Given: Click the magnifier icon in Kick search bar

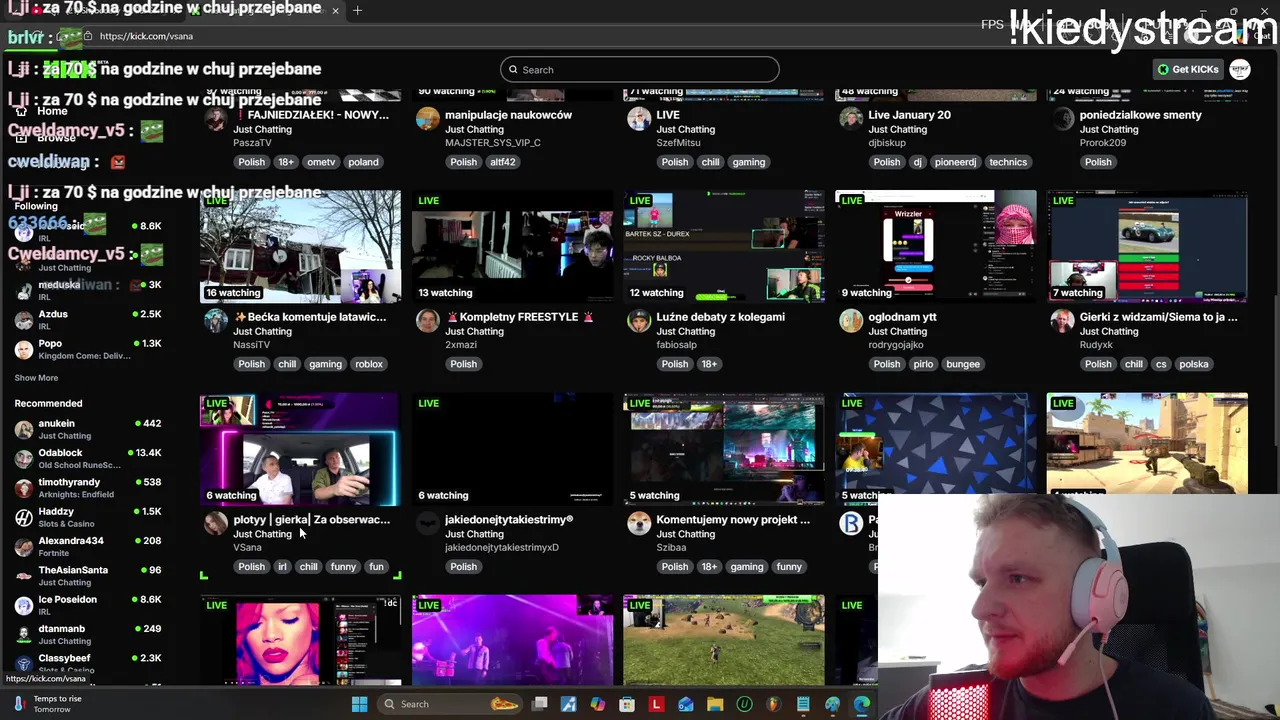Looking at the screenshot, I should tap(513, 70).
